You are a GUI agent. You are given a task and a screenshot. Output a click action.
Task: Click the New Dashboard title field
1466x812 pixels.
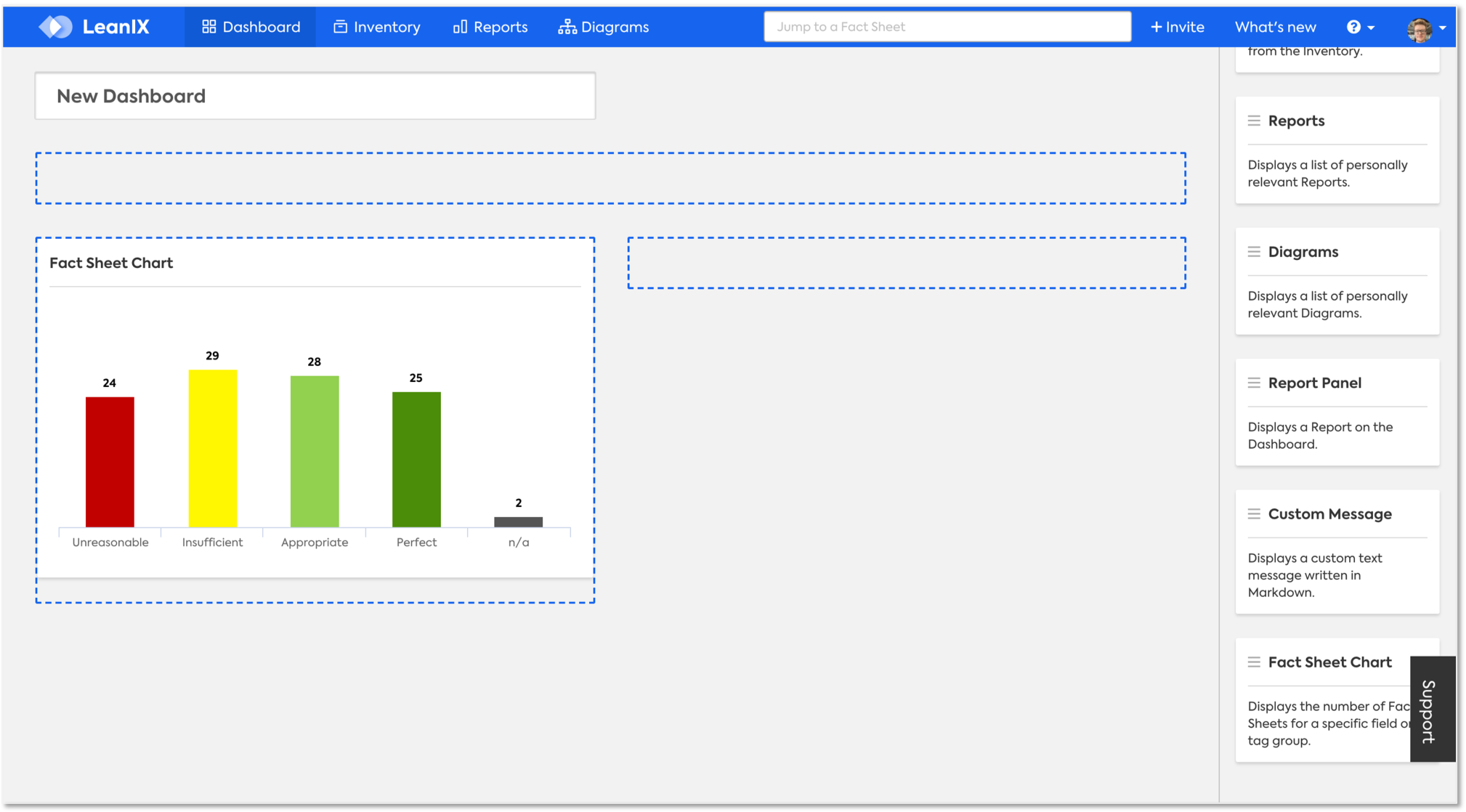tap(315, 96)
